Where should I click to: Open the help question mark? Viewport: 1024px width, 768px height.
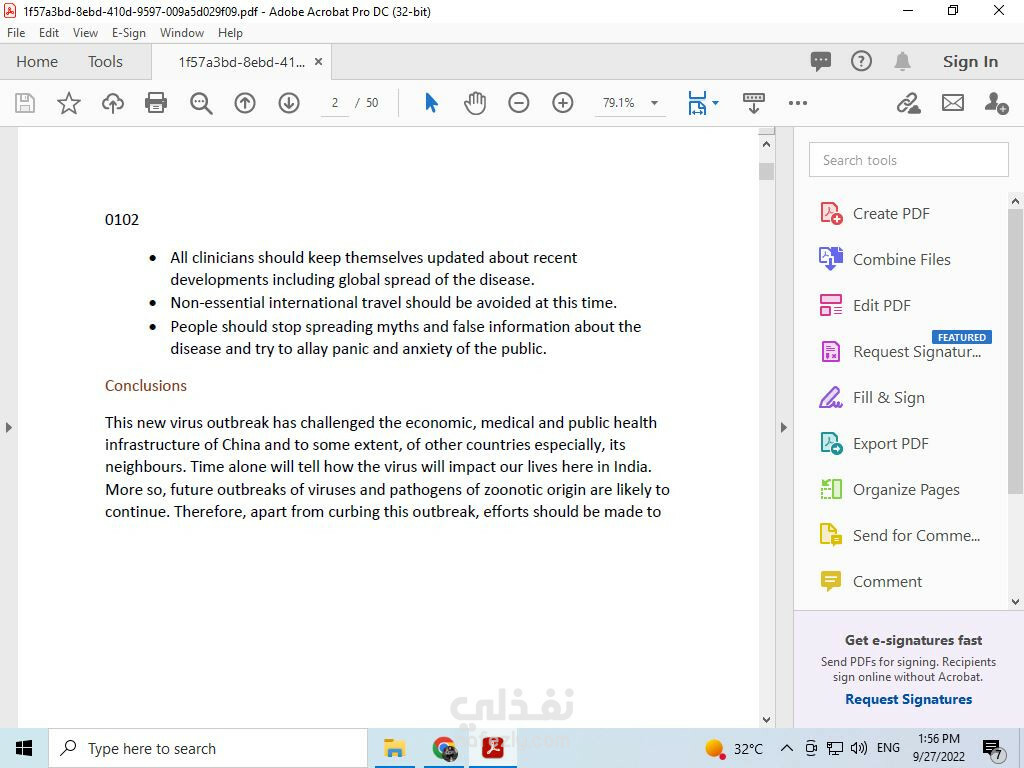click(861, 61)
